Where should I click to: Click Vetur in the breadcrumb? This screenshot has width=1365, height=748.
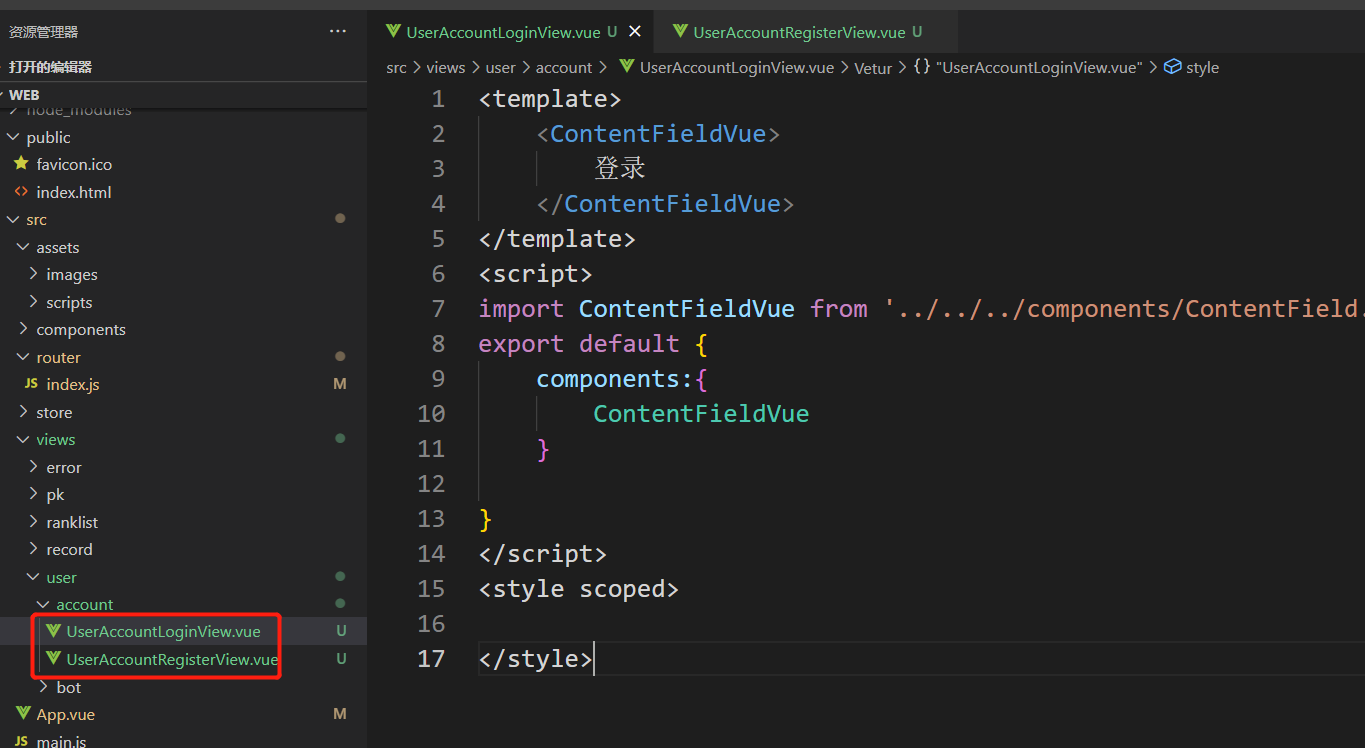point(873,68)
